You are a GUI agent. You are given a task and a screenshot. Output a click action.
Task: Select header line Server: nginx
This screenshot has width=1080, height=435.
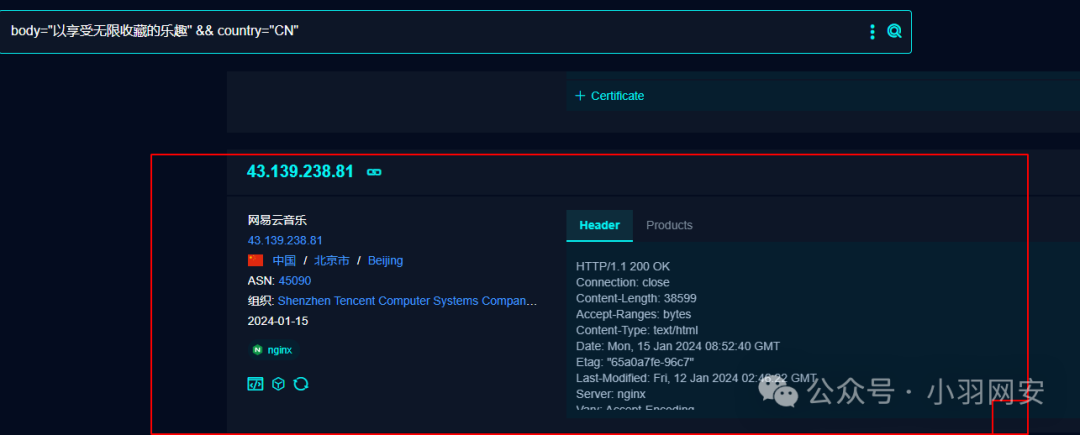click(x=610, y=394)
